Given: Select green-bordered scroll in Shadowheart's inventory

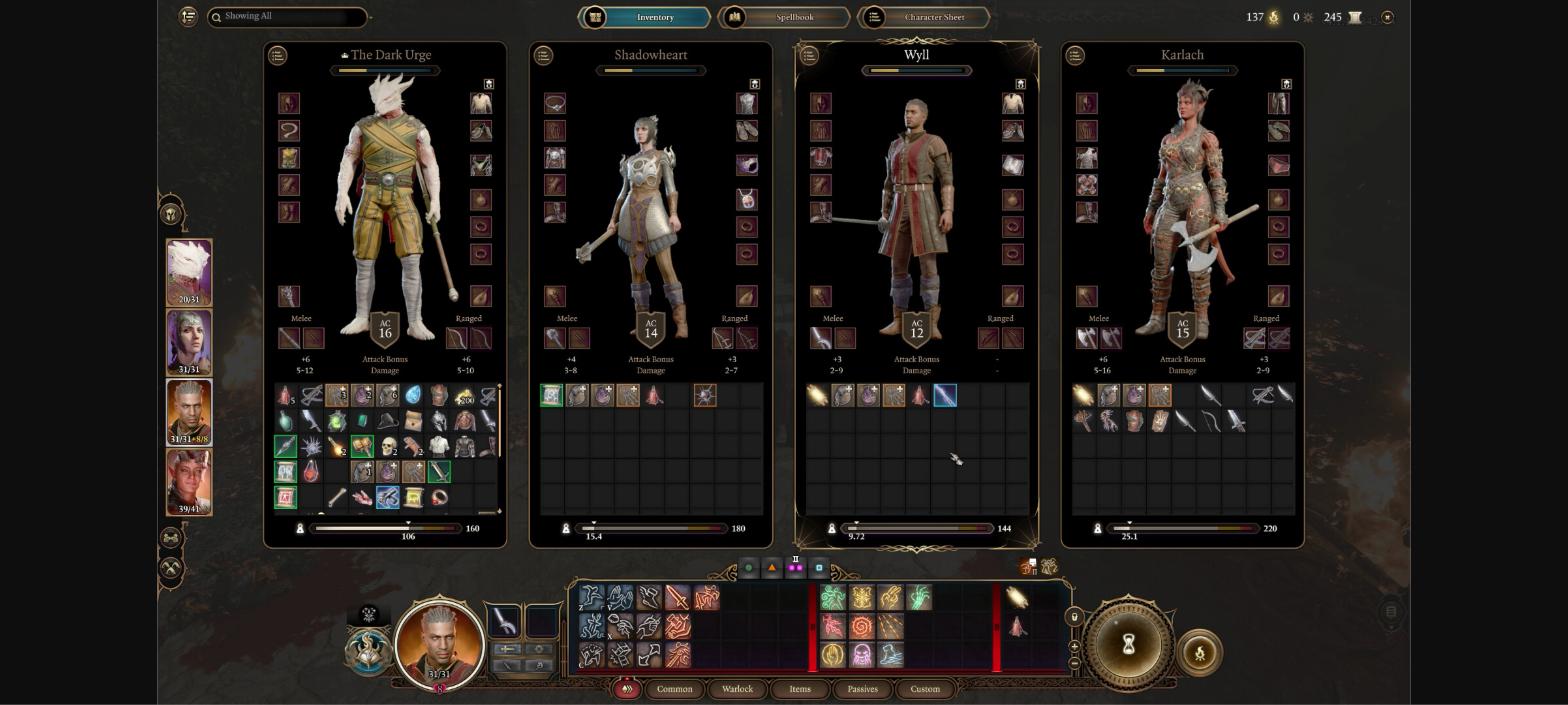Looking at the screenshot, I should pyautogui.click(x=551, y=395).
